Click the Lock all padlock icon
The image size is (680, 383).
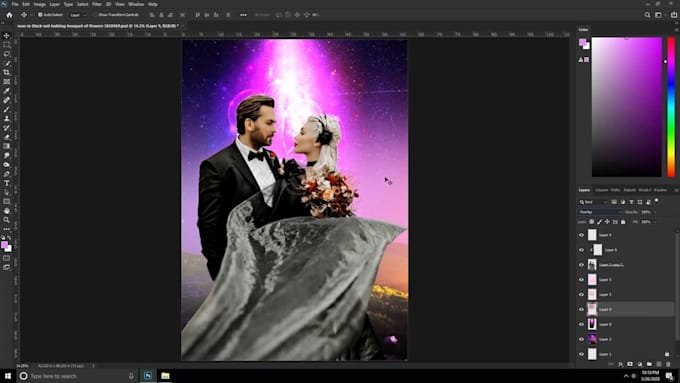click(623, 222)
